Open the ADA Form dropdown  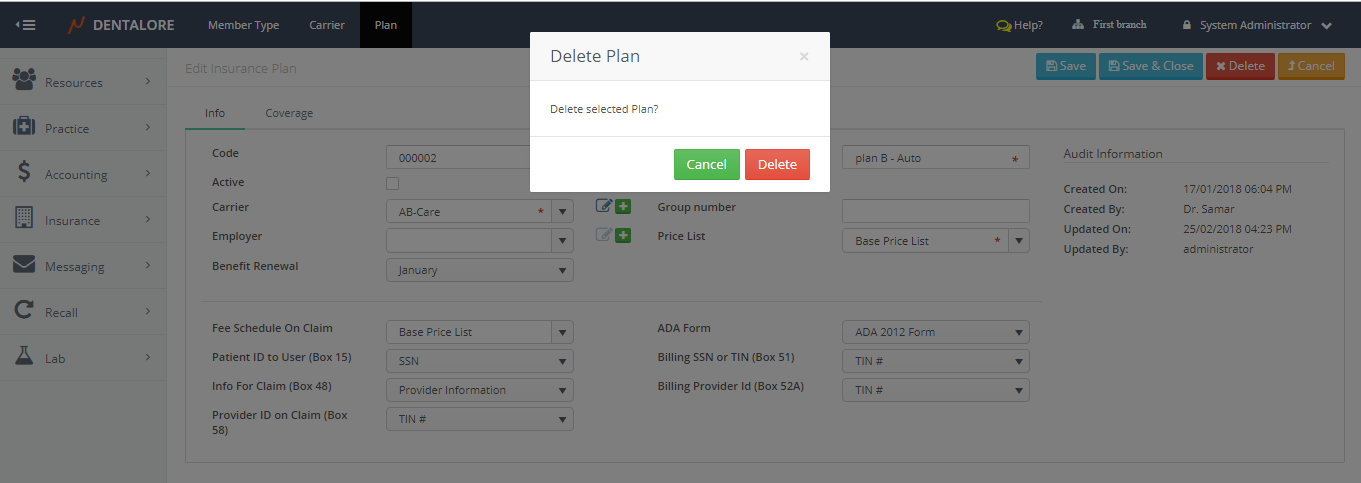coord(935,332)
